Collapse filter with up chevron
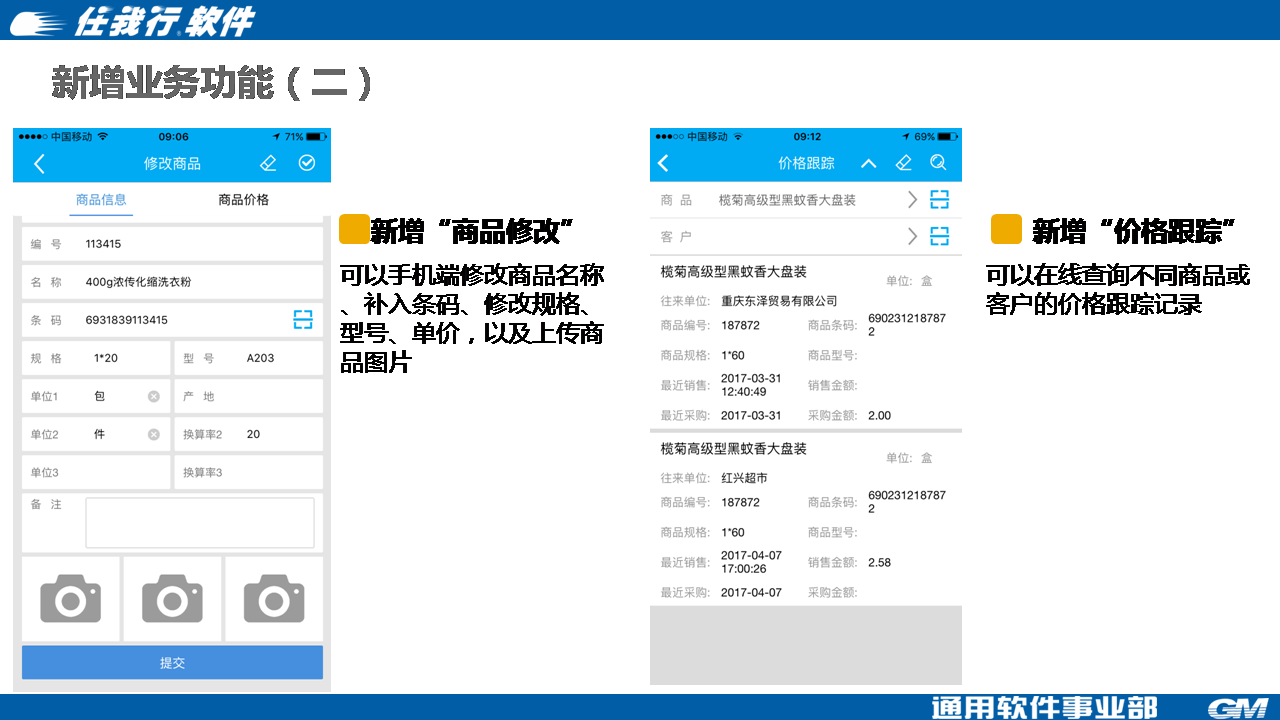The height and width of the screenshot is (720, 1280). point(868,163)
